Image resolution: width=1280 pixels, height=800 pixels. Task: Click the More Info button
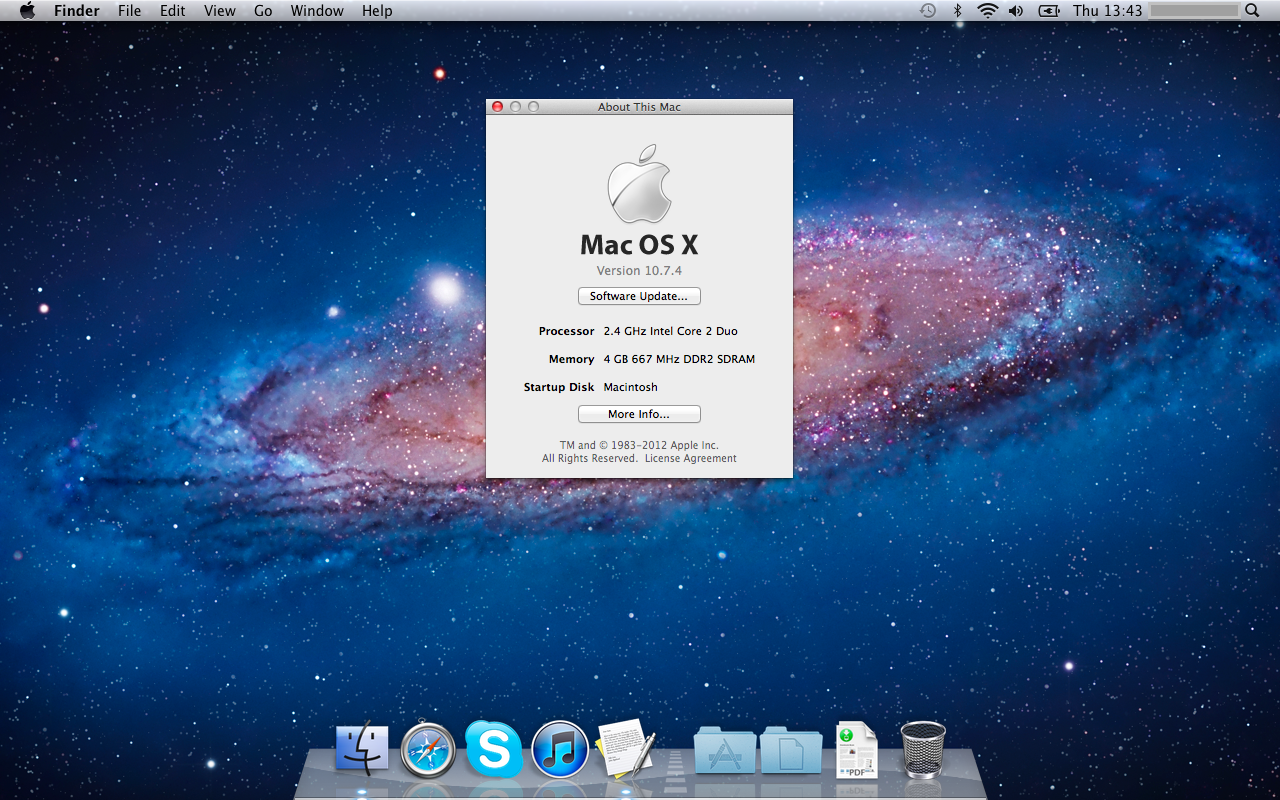click(639, 414)
